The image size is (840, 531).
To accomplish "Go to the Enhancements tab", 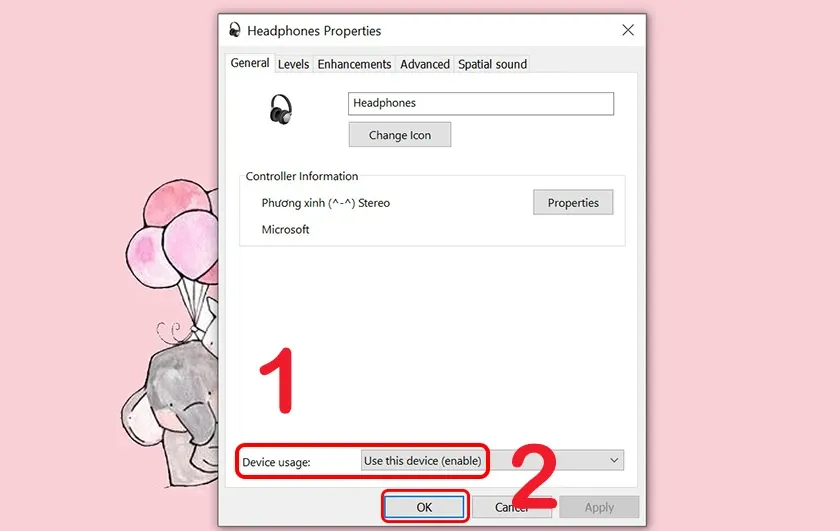I will (x=354, y=64).
